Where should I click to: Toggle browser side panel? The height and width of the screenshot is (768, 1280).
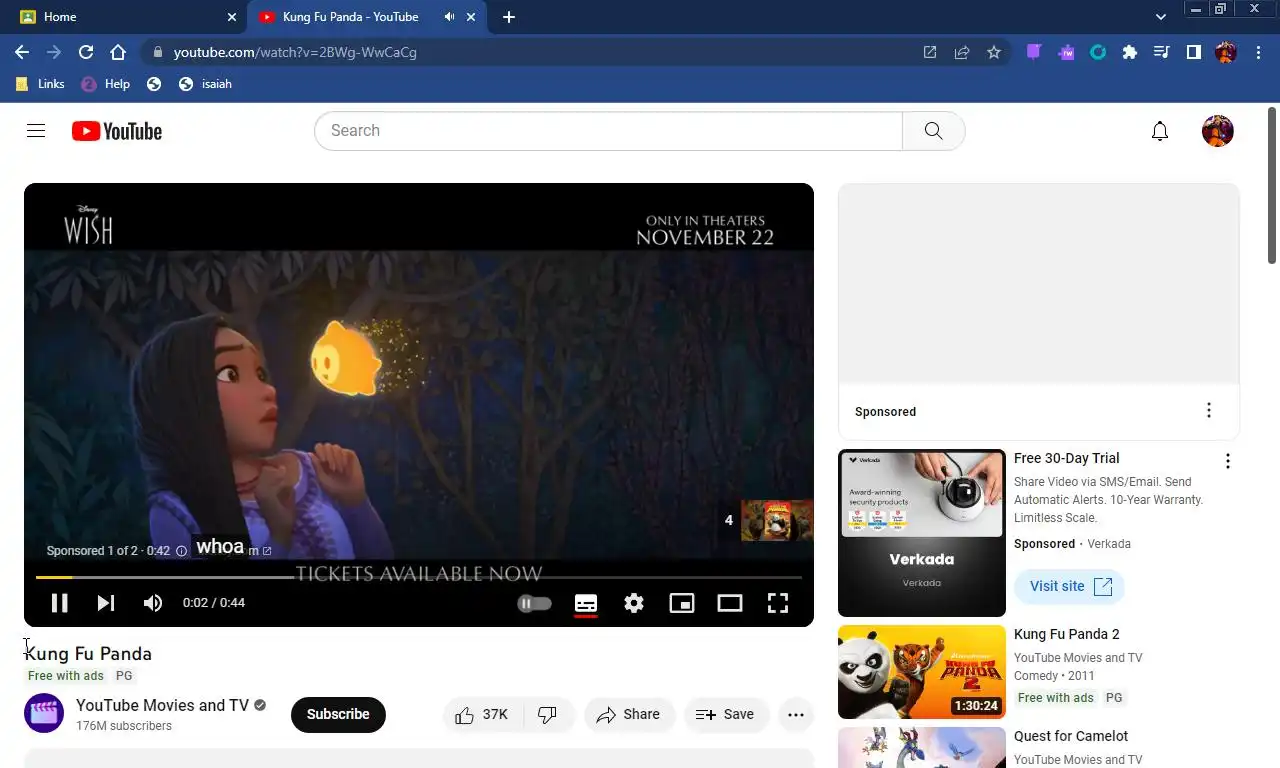pyautogui.click(x=1193, y=52)
